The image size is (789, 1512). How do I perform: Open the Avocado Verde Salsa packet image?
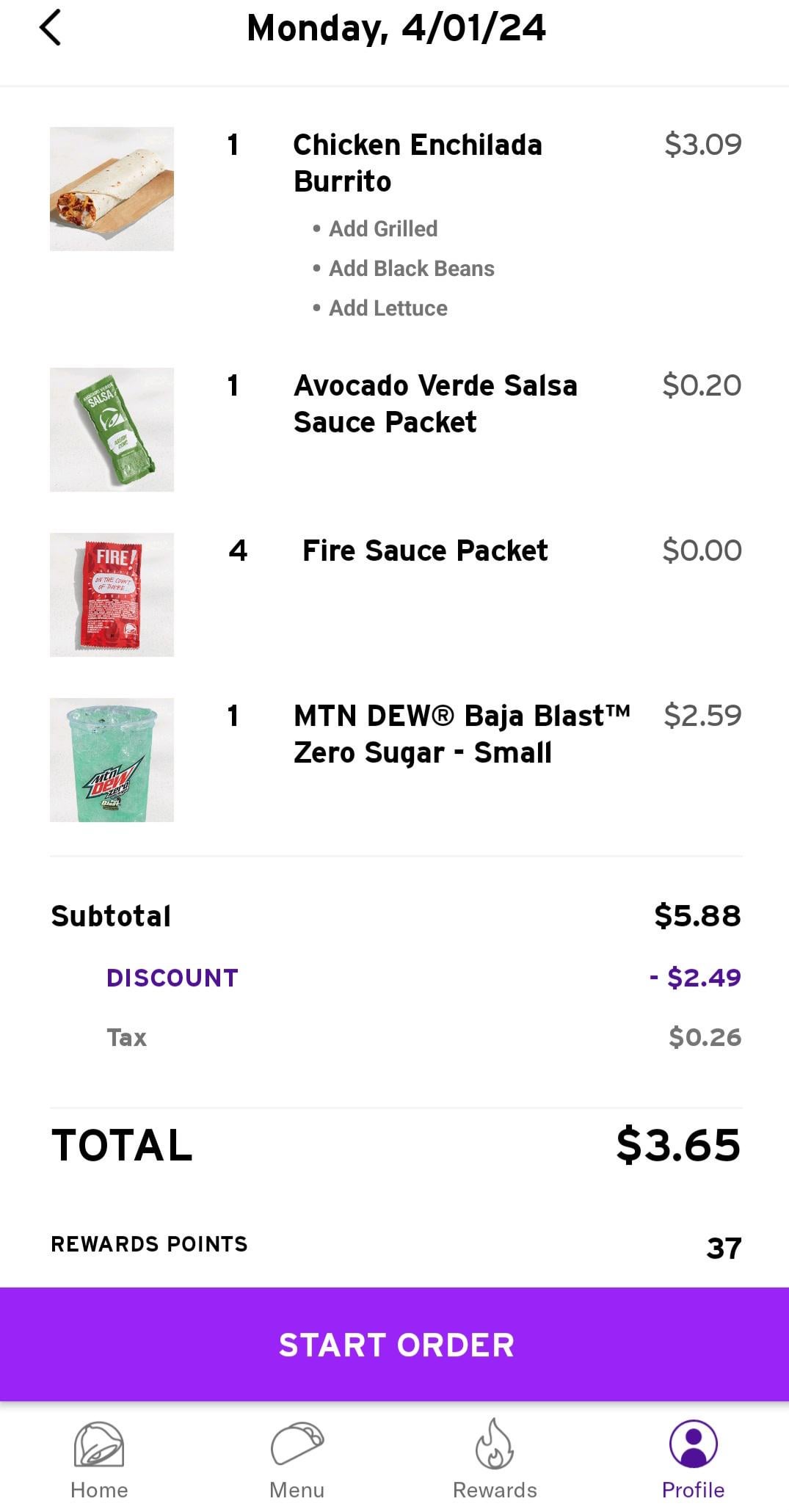pos(112,429)
